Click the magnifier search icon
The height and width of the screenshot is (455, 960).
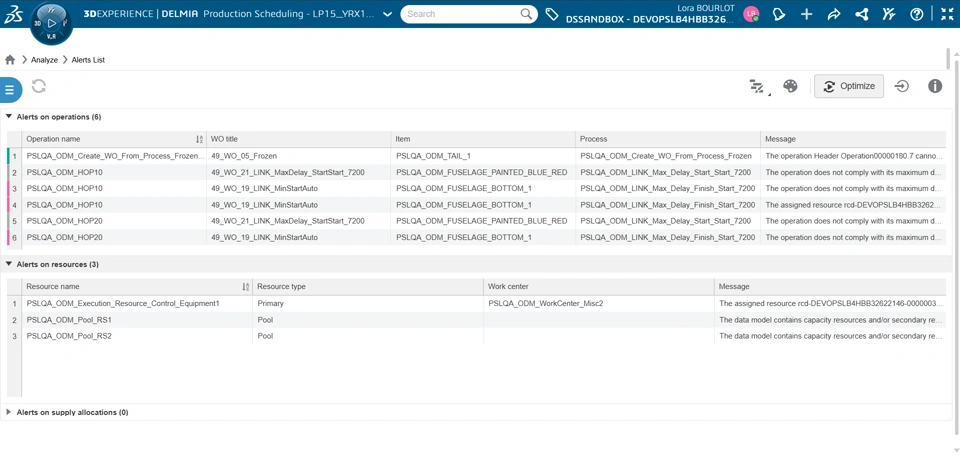point(527,14)
